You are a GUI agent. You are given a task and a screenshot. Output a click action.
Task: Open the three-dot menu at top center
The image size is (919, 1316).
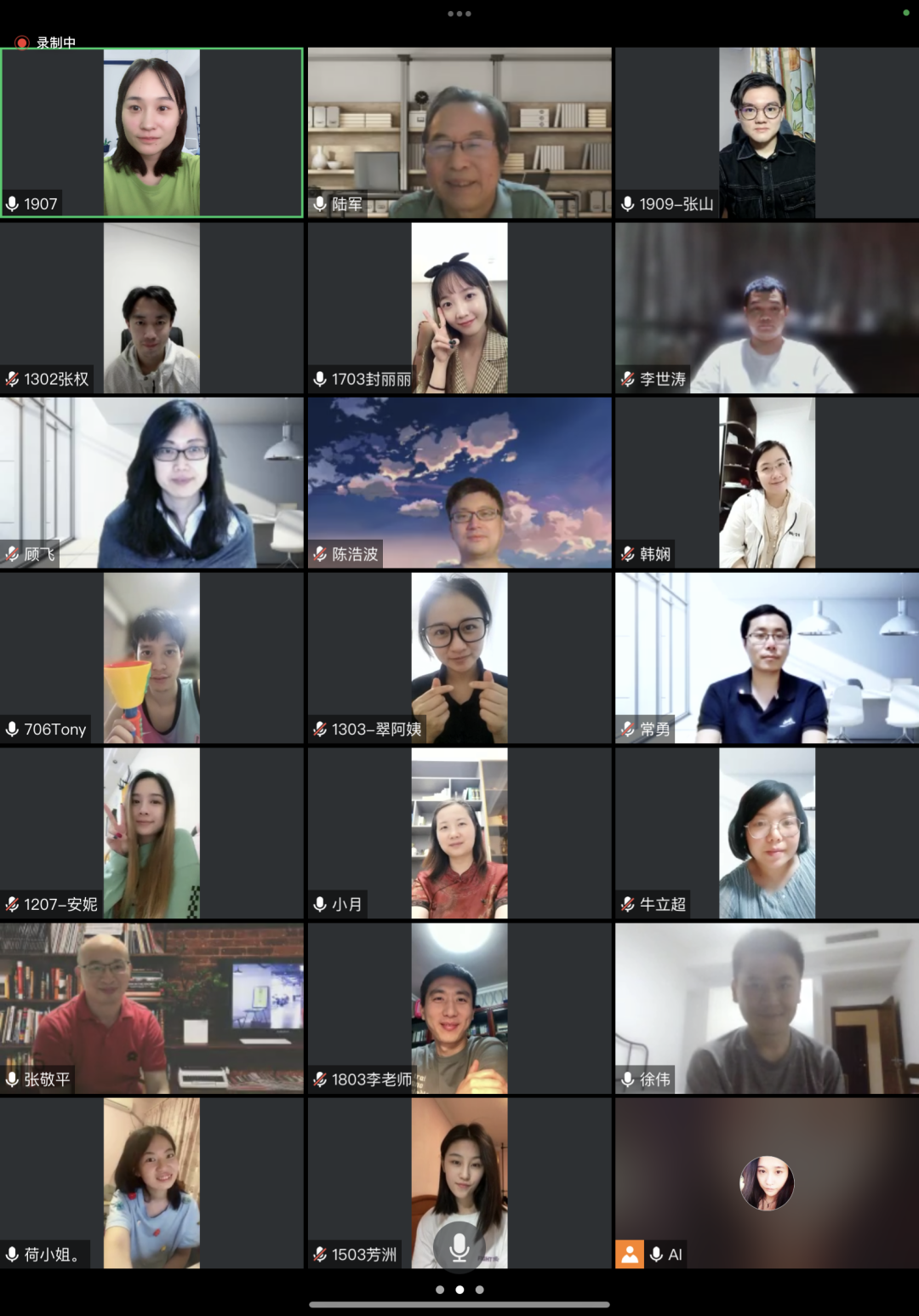click(x=459, y=14)
